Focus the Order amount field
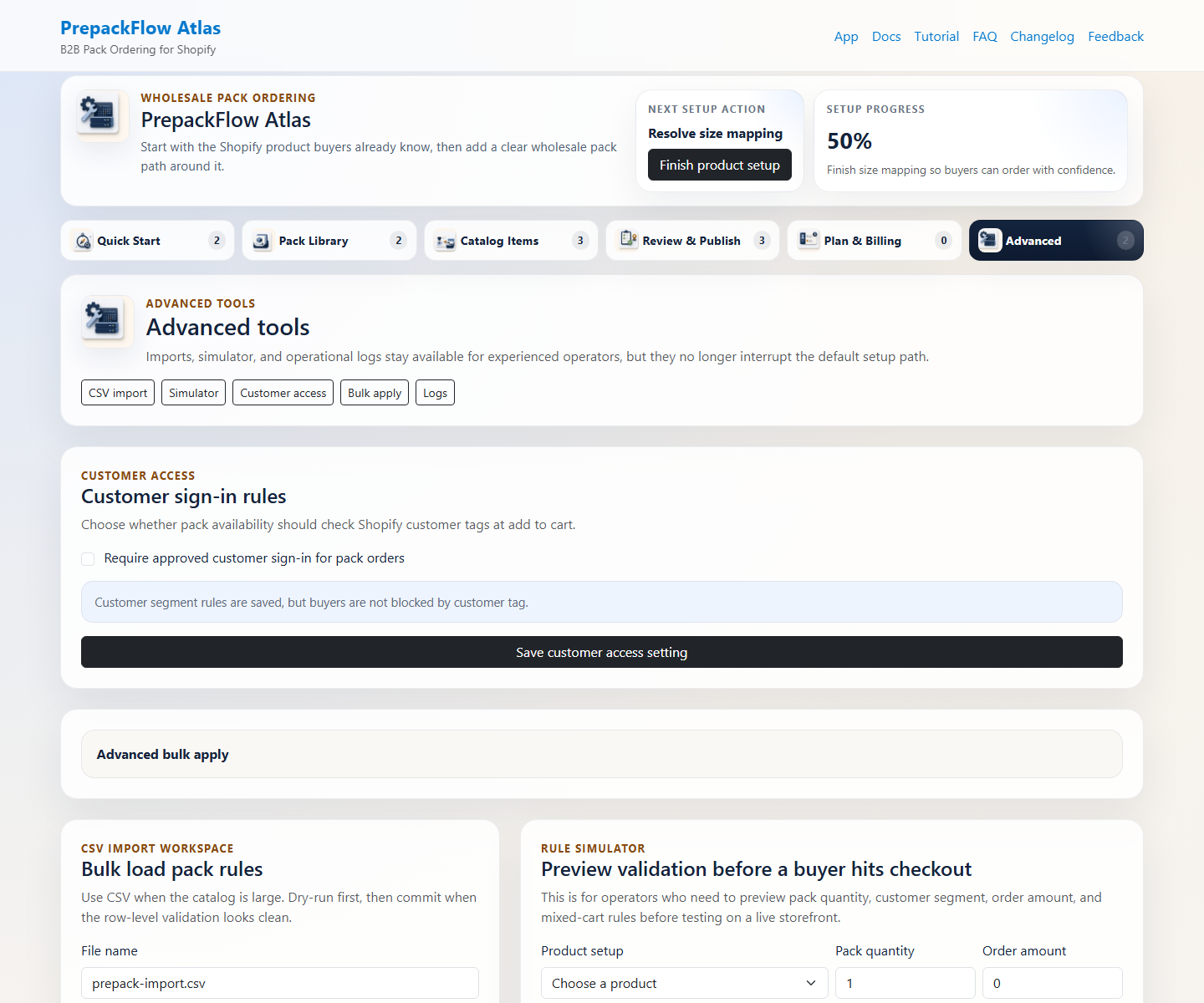This screenshot has width=1204, height=1003. click(x=1053, y=983)
